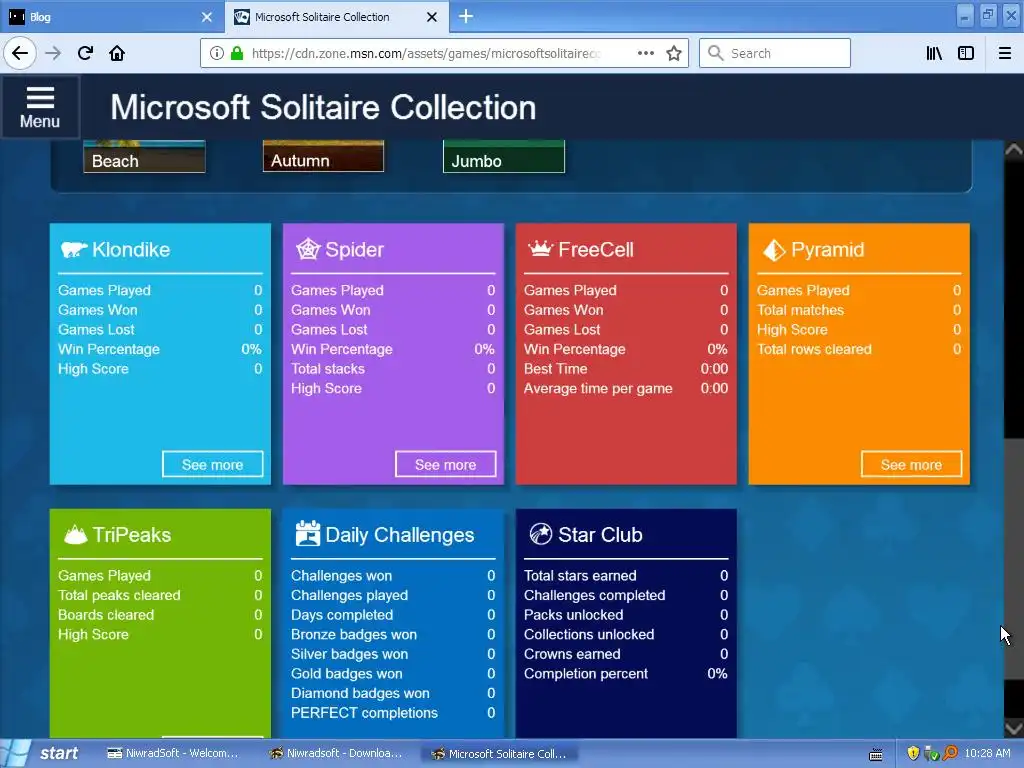Go back with the browser back arrow

(20, 53)
